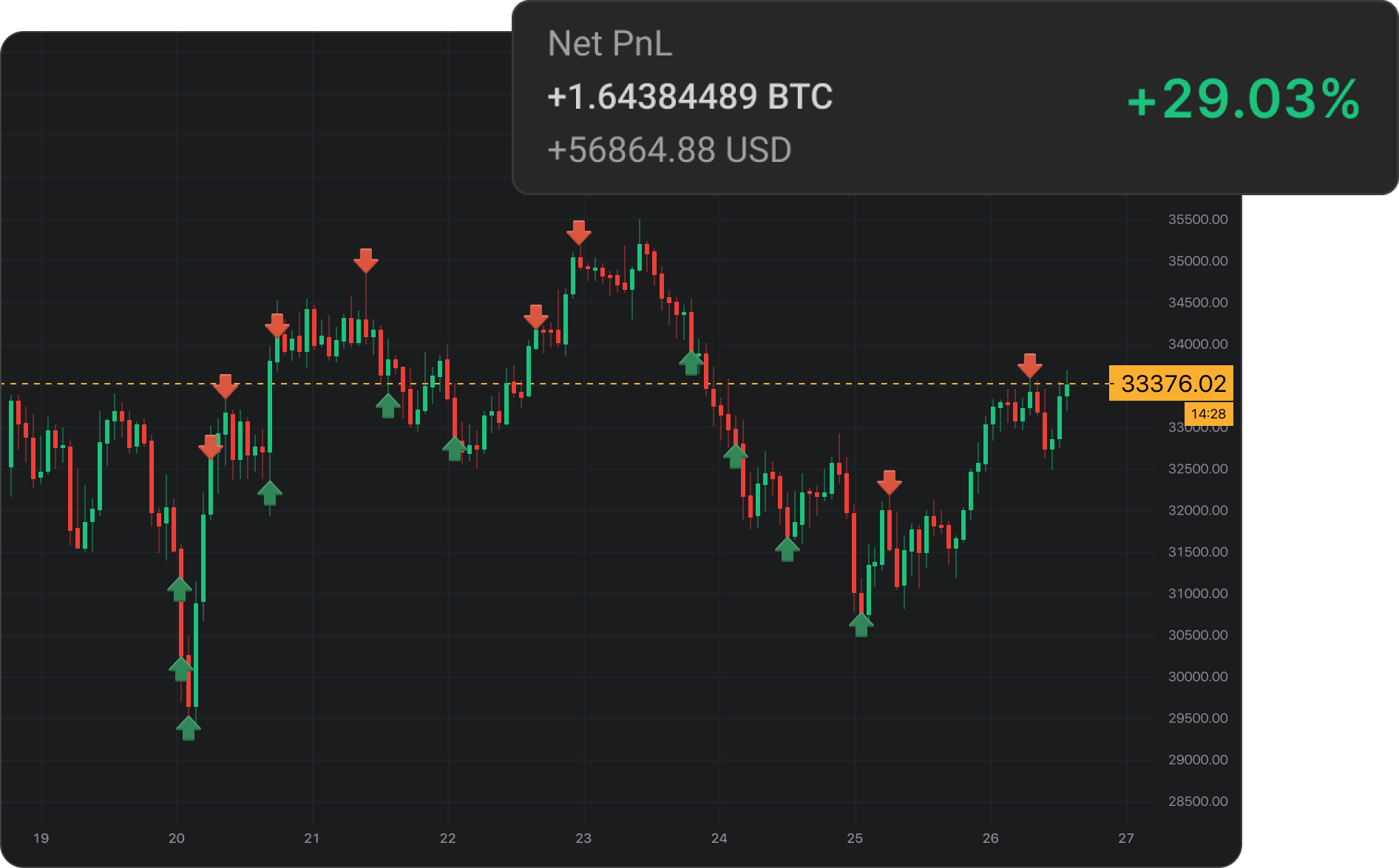The height and width of the screenshot is (868, 1399).
Task: Select the buy arrow near 30000 on day 20
Action: click(x=181, y=669)
